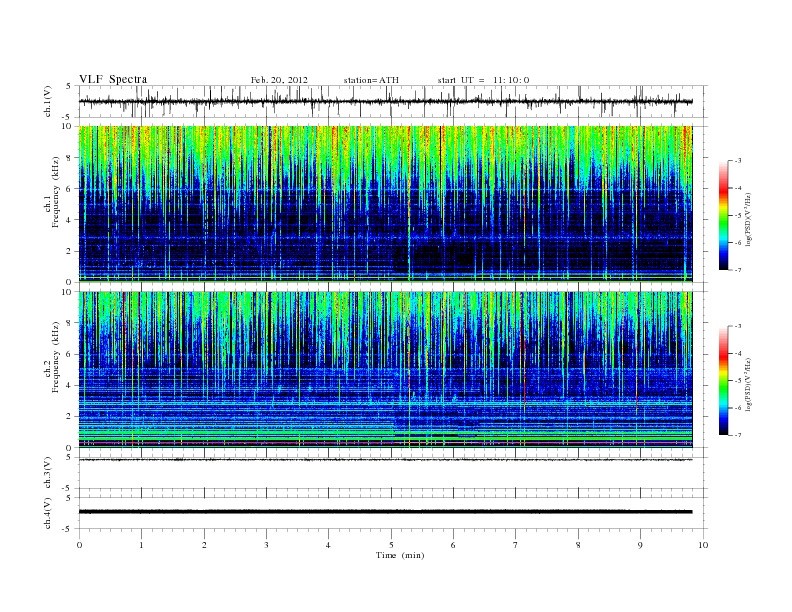Click the "-7" tick on ch.2 colorbar
792x612 pixels.
click(738, 435)
